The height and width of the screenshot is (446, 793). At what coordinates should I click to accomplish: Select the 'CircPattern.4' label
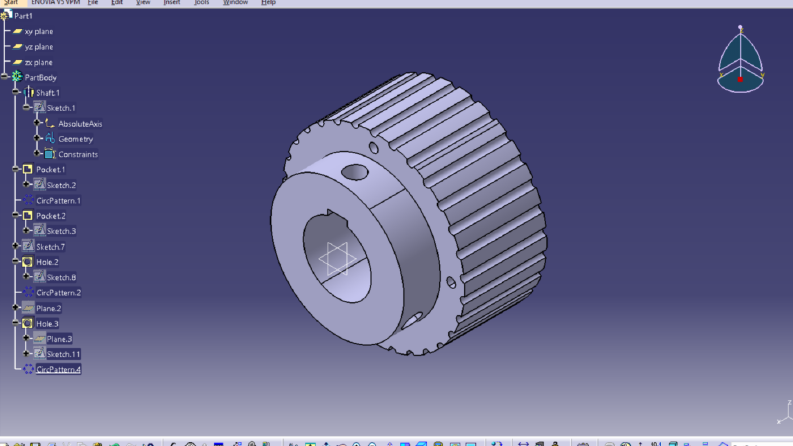click(59, 370)
